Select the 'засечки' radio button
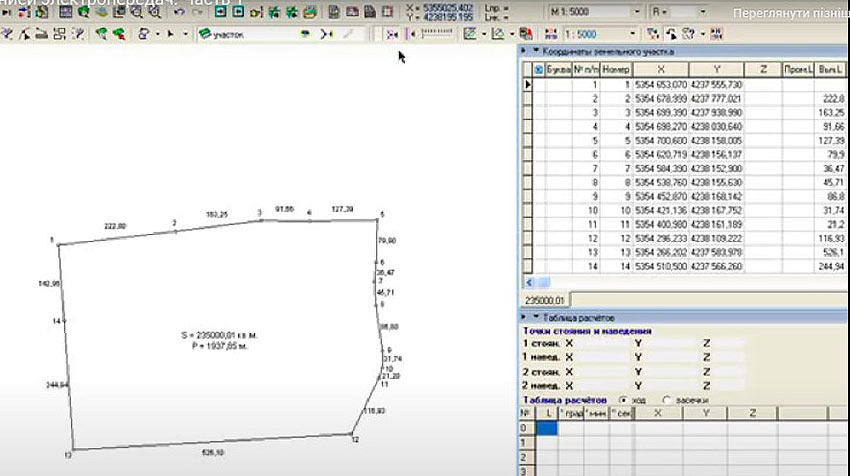 [x=667, y=400]
